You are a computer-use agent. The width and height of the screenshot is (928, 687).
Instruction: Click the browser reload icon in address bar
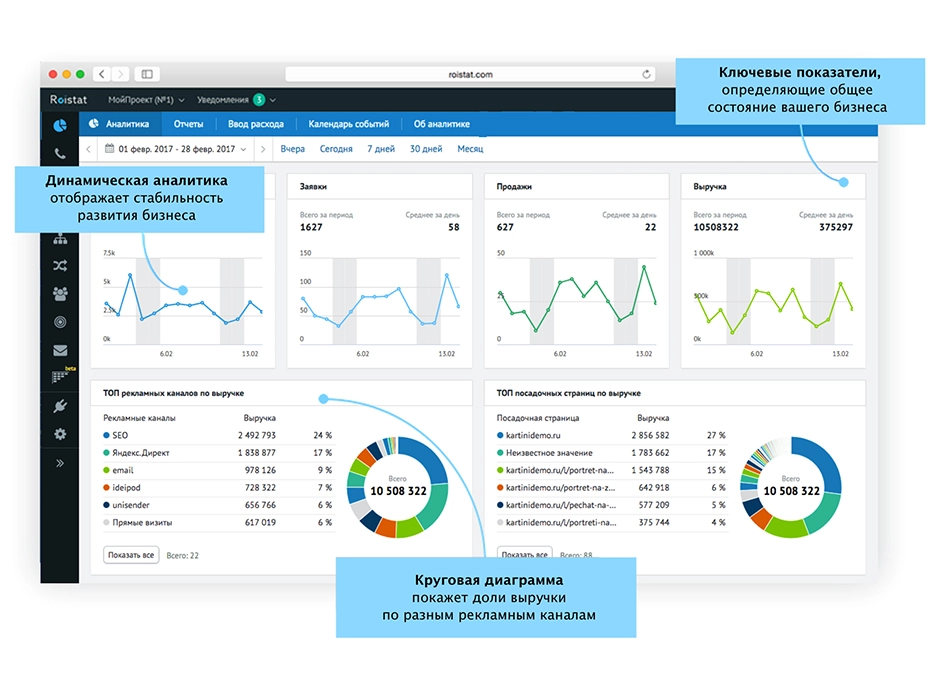click(x=646, y=74)
